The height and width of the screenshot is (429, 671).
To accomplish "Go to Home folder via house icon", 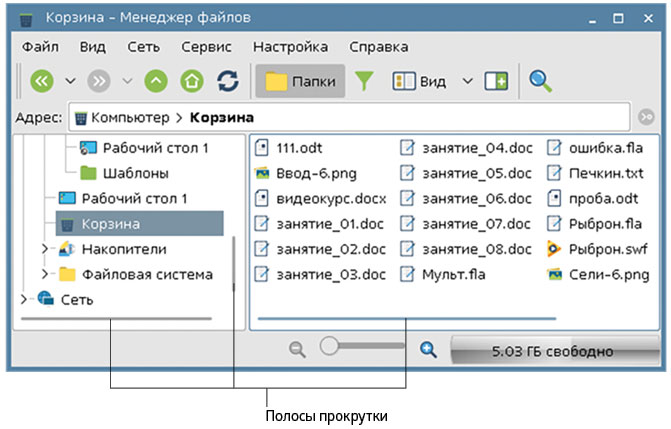I will coord(191,81).
